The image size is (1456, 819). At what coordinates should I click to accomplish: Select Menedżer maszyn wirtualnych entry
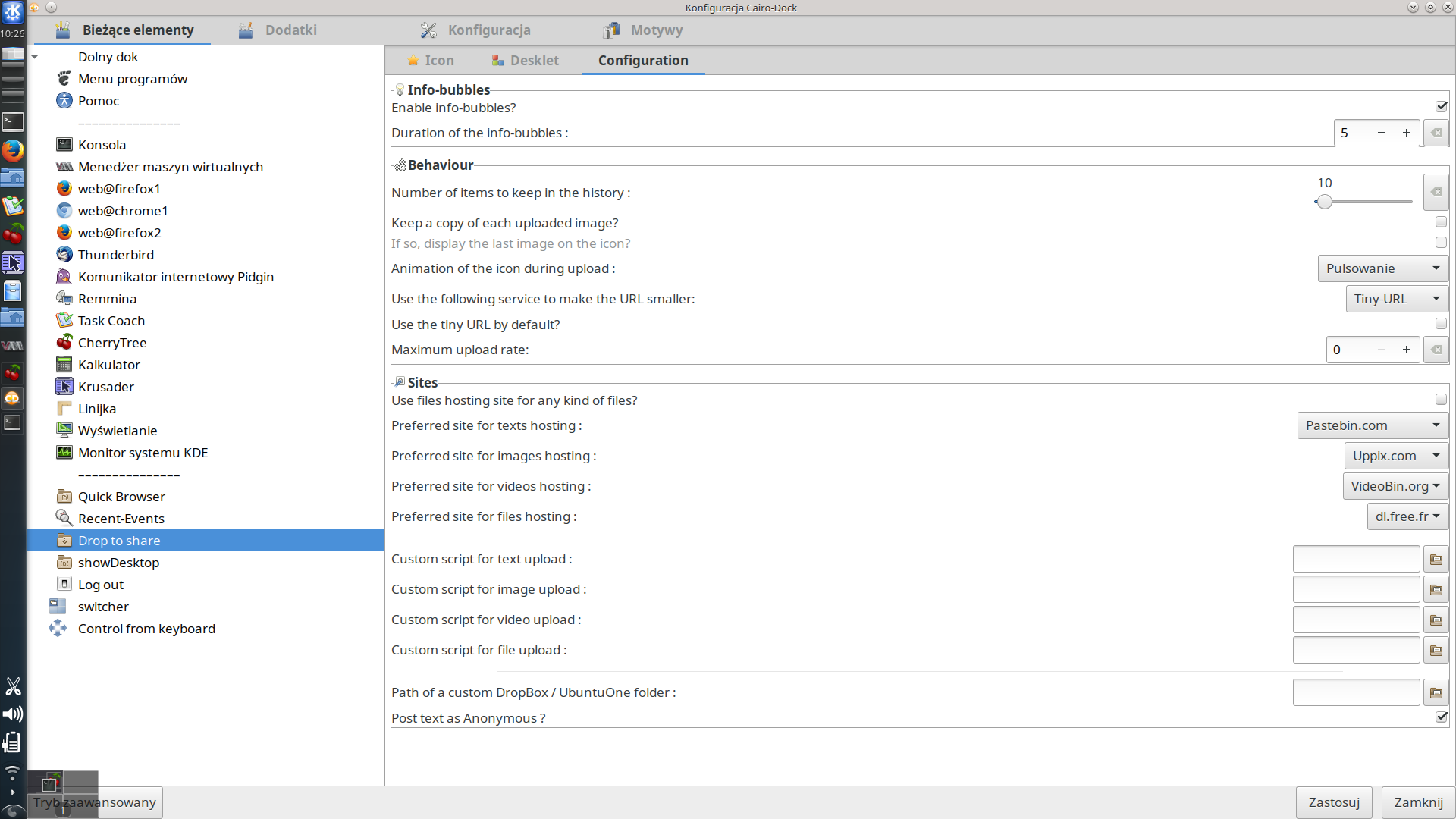click(x=171, y=167)
